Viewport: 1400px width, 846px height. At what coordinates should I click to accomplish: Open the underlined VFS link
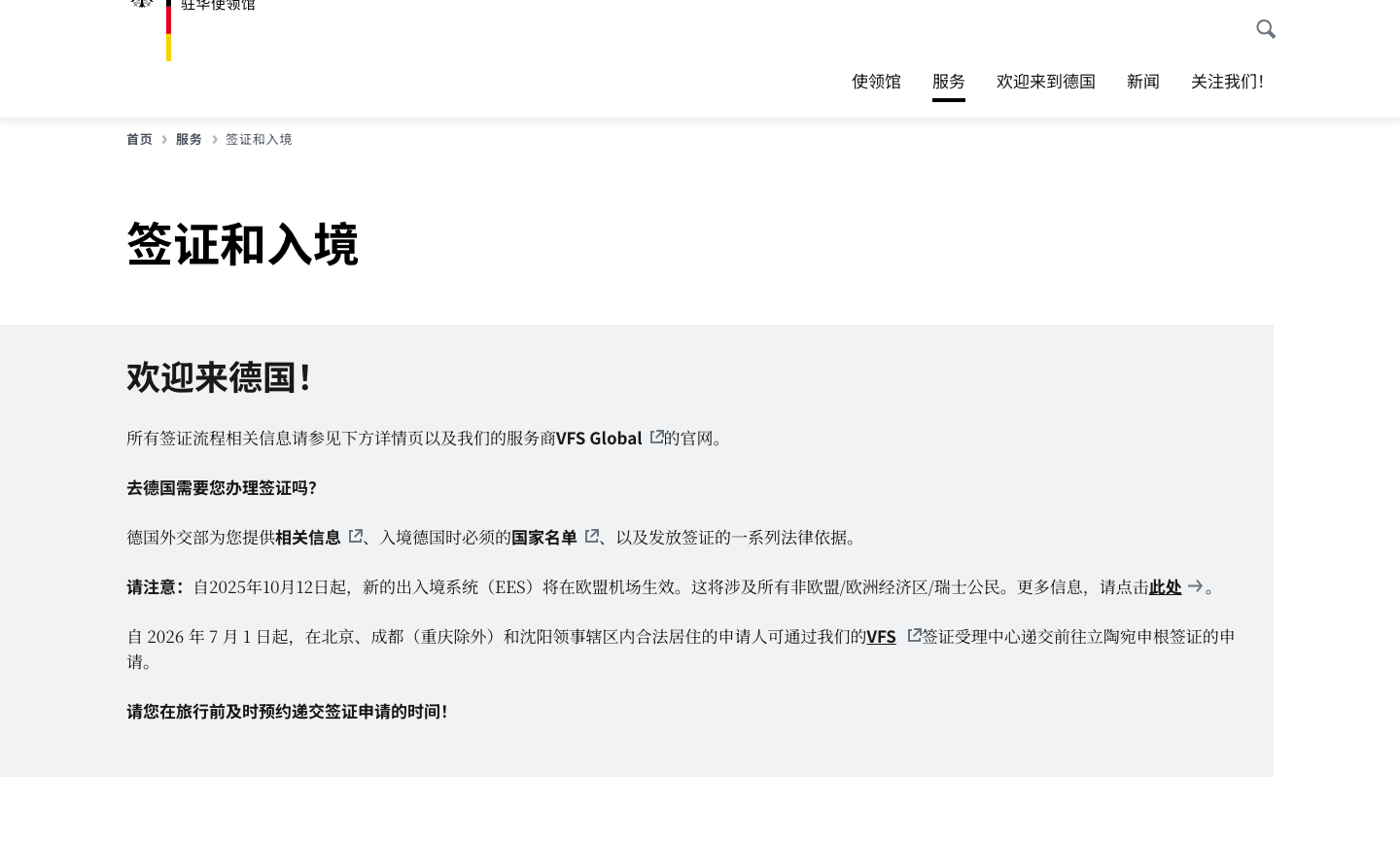point(881,636)
